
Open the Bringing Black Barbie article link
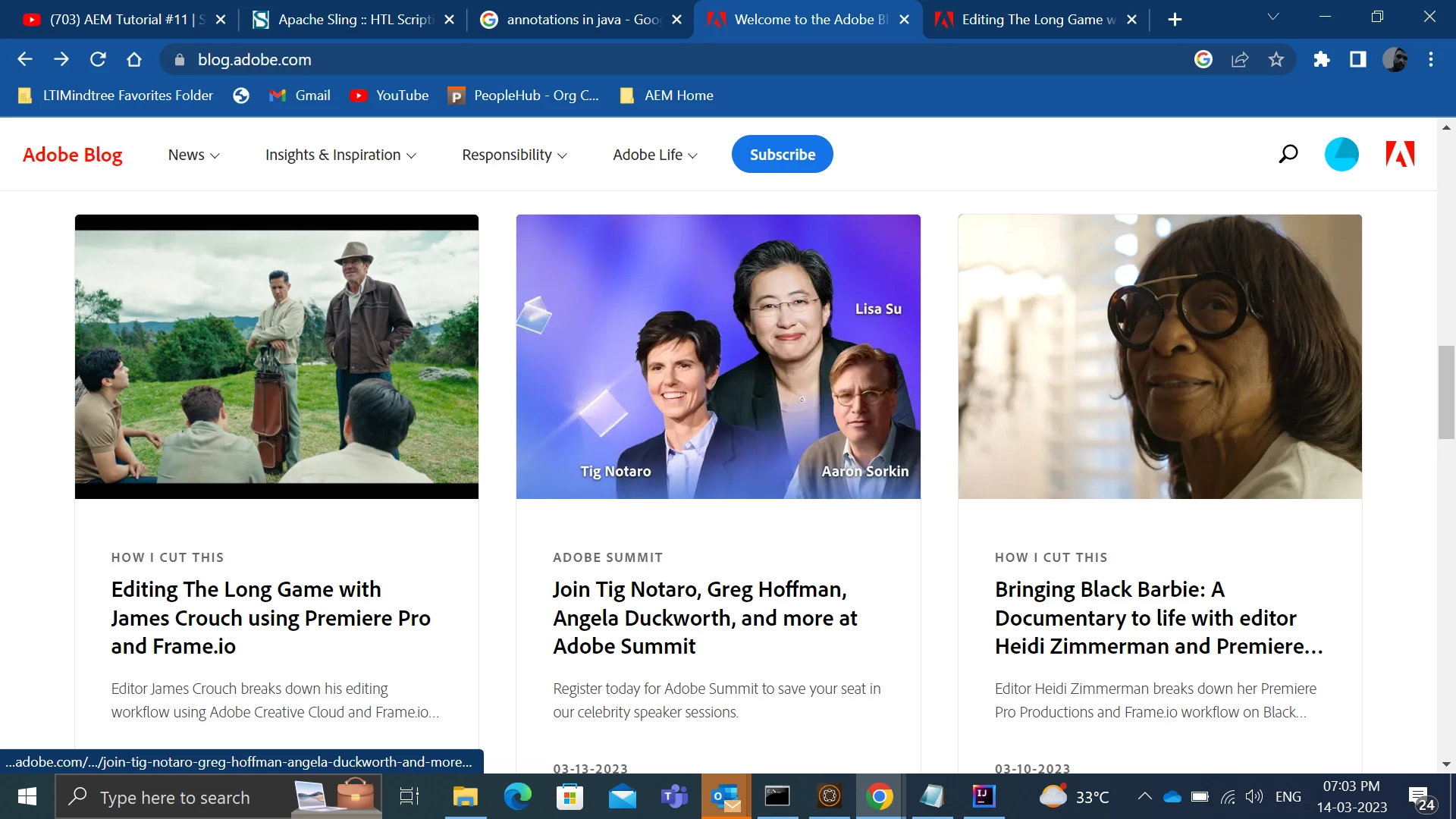[1158, 617]
